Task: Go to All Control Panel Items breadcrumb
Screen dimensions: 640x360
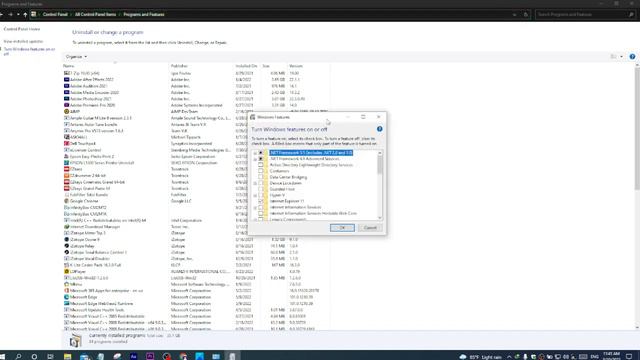Action: pyautogui.click(x=96, y=14)
